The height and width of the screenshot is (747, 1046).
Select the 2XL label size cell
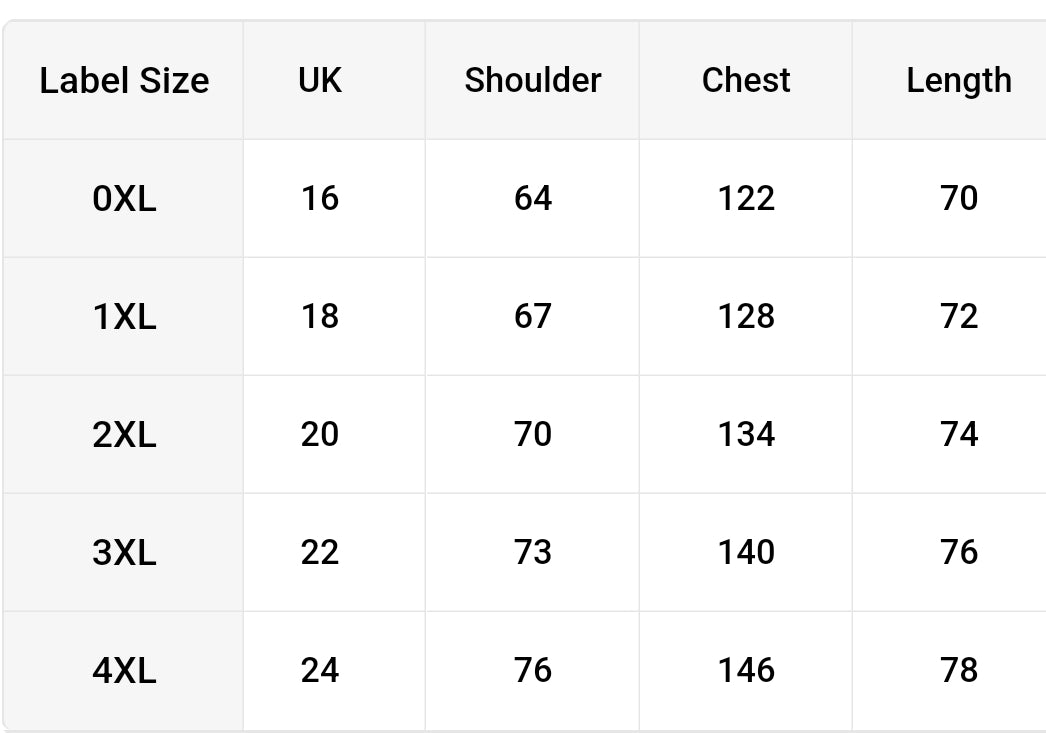pyautogui.click(x=124, y=435)
